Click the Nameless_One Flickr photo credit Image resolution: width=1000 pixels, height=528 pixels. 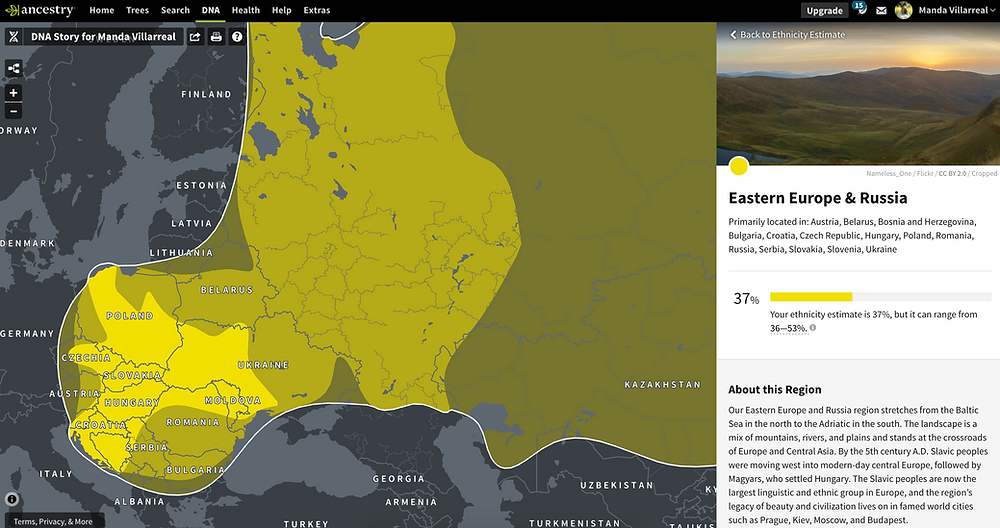pyautogui.click(x=931, y=173)
